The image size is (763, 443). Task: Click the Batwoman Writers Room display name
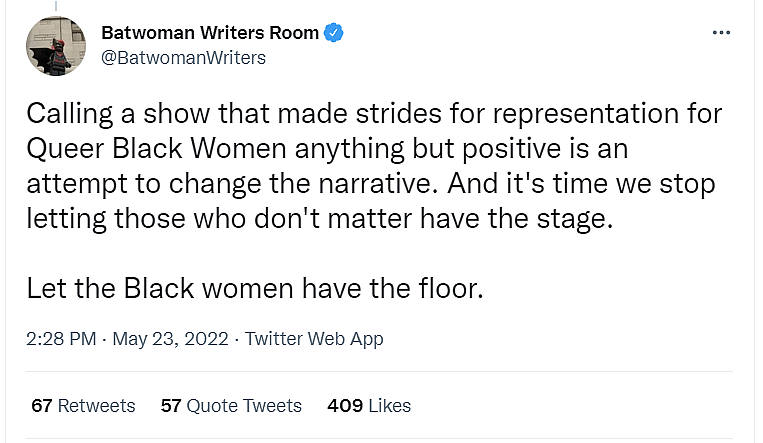point(210,33)
